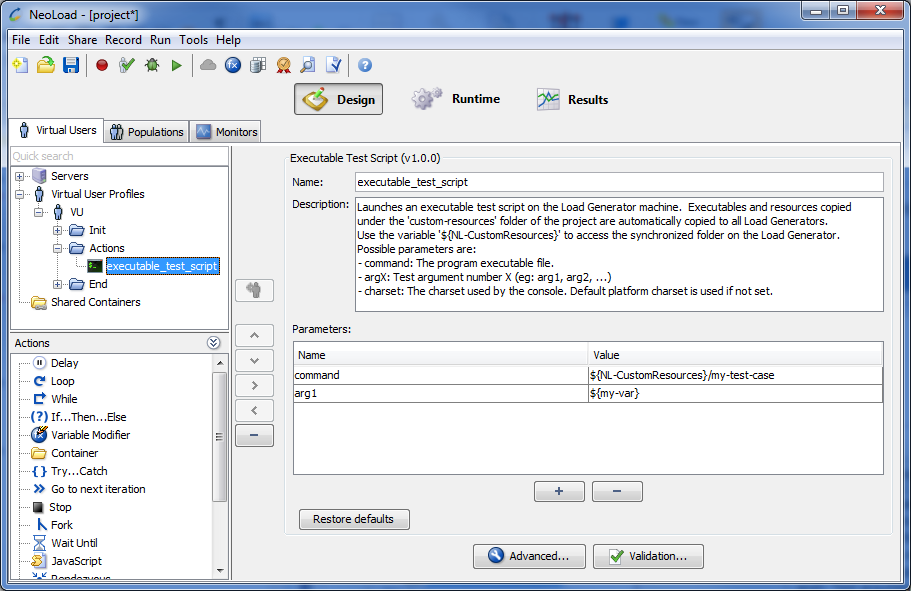
Task: Select executable_test_script in the tree
Action: pos(162,266)
